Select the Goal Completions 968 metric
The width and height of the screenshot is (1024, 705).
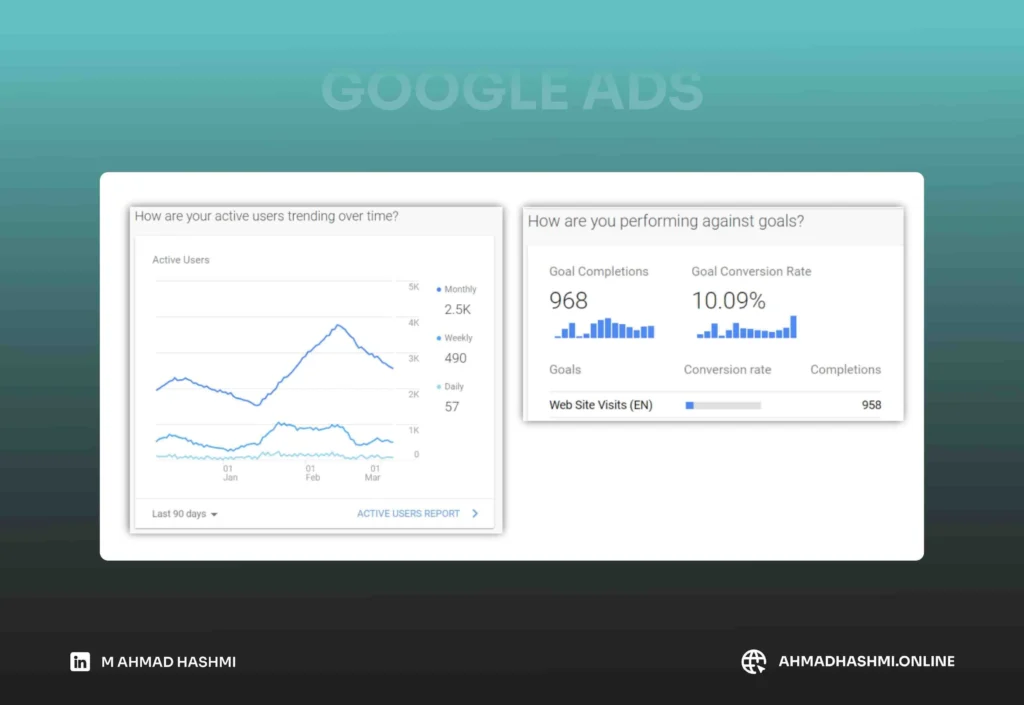[x=569, y=300]
